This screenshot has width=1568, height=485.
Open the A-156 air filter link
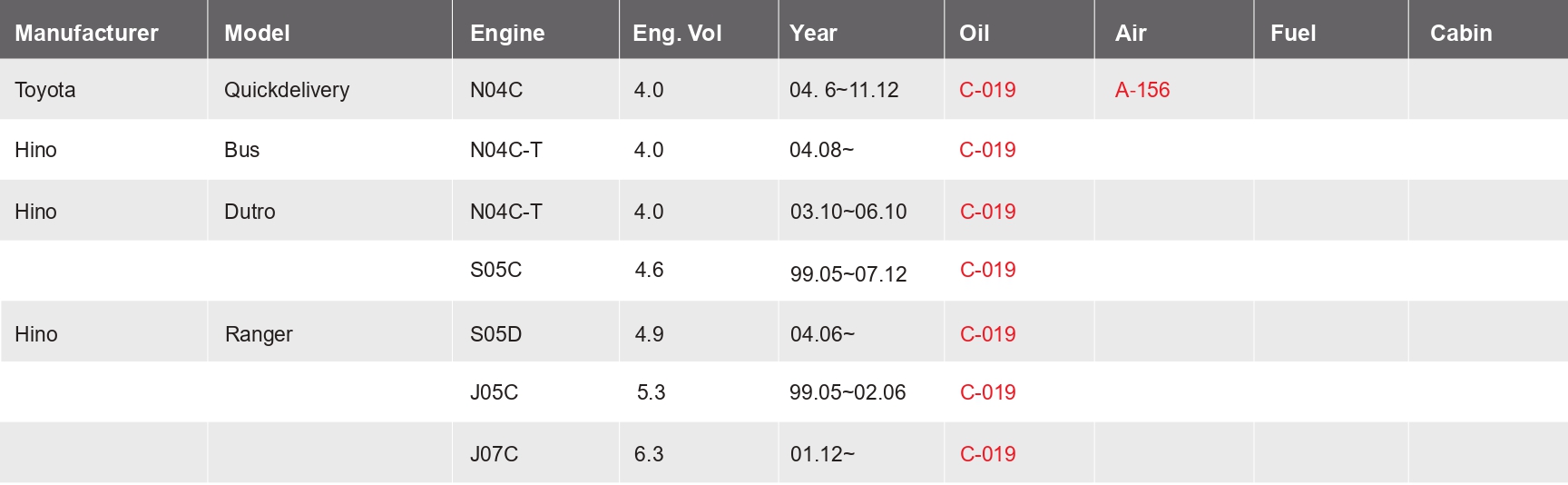[1142, 90]
